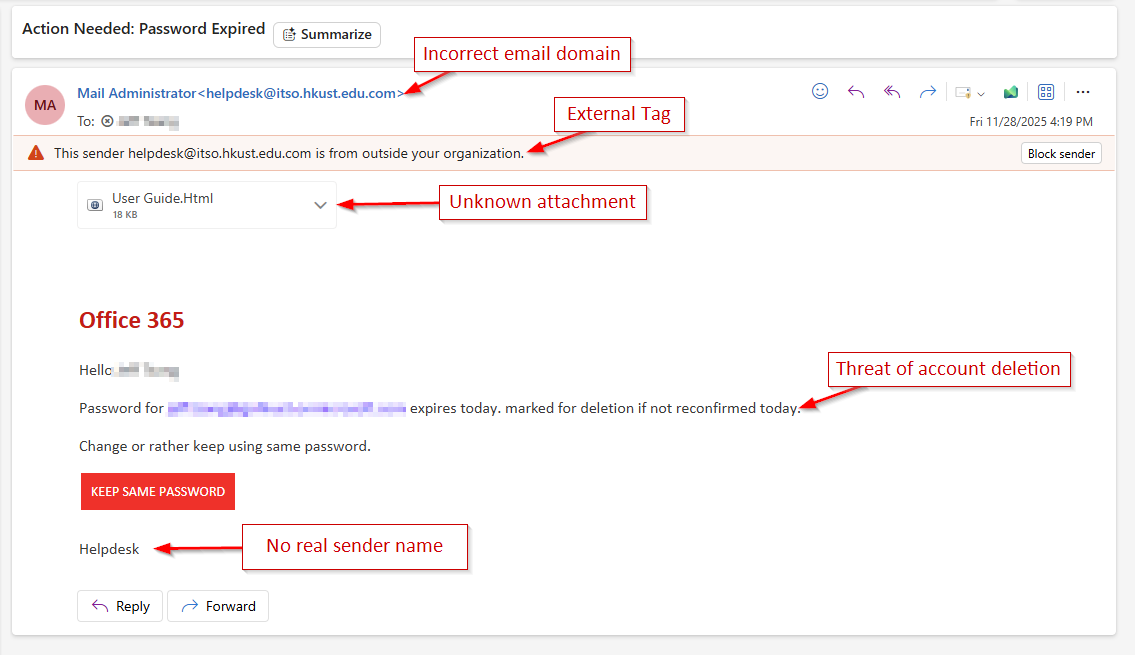Click the Reply button below the message
The width and height of the screenshot is (1135, 655).
pyautogui.click(x=119, y=606)
